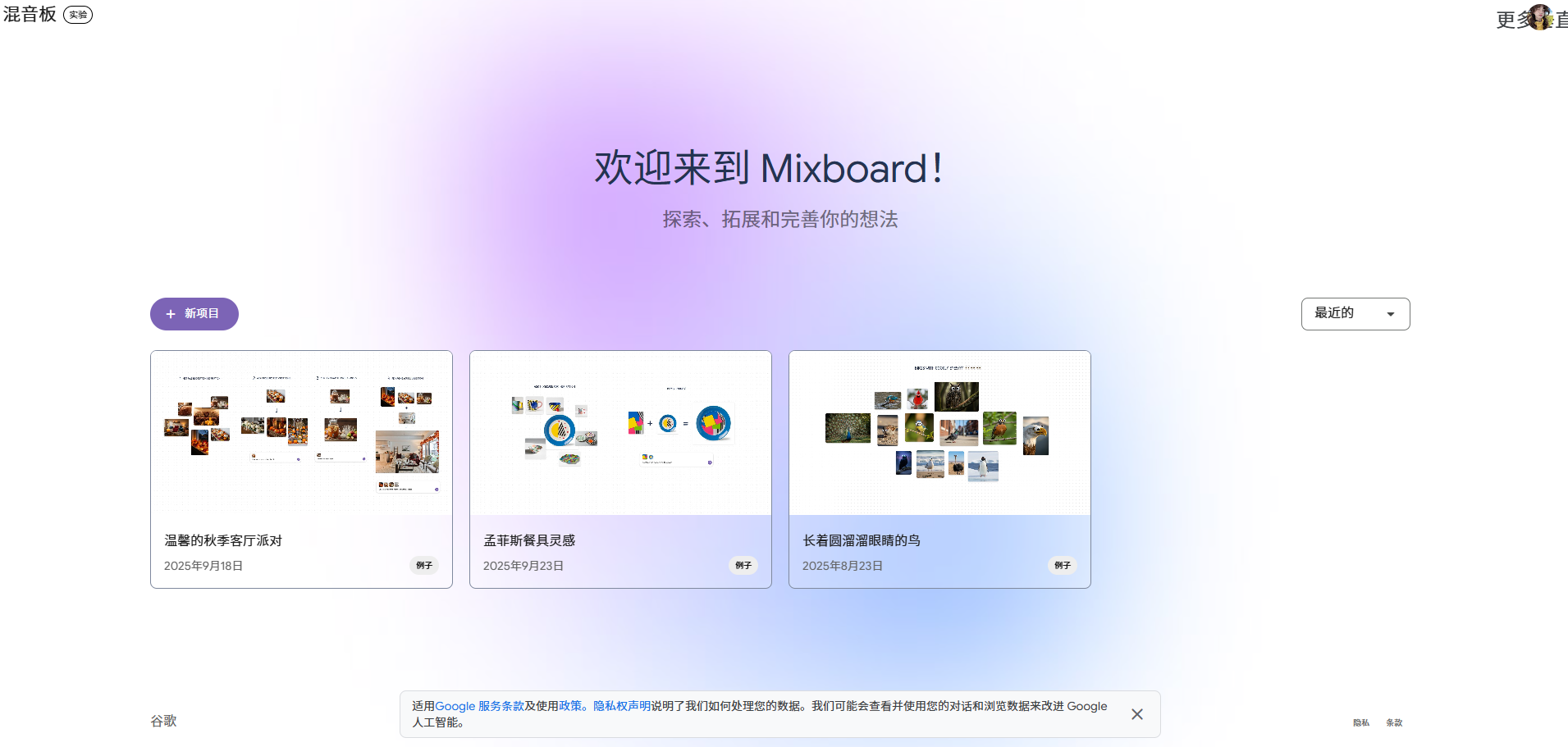Screen dimensions: 1568x747
Task: Click the 例子 badge on 孟菲斯餐具灵感 card
Action: click(743, 565)
